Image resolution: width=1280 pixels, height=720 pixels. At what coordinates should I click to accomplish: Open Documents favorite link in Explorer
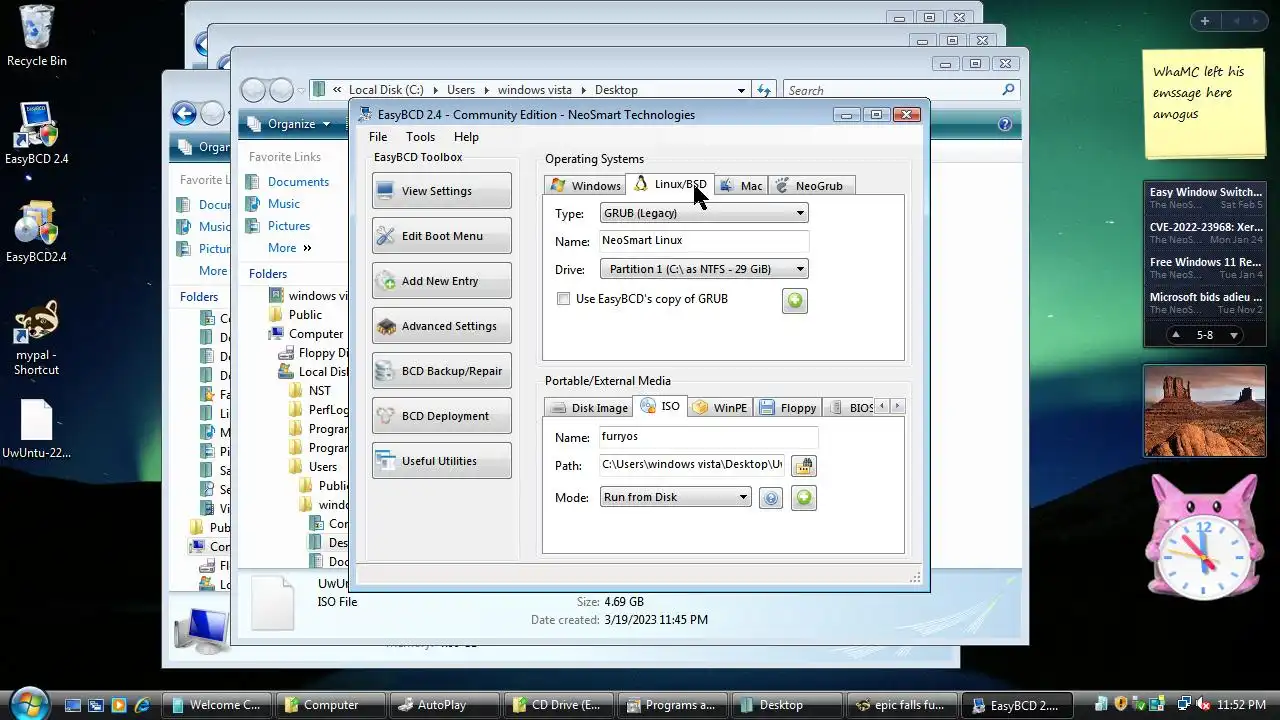tap(298, 182)
